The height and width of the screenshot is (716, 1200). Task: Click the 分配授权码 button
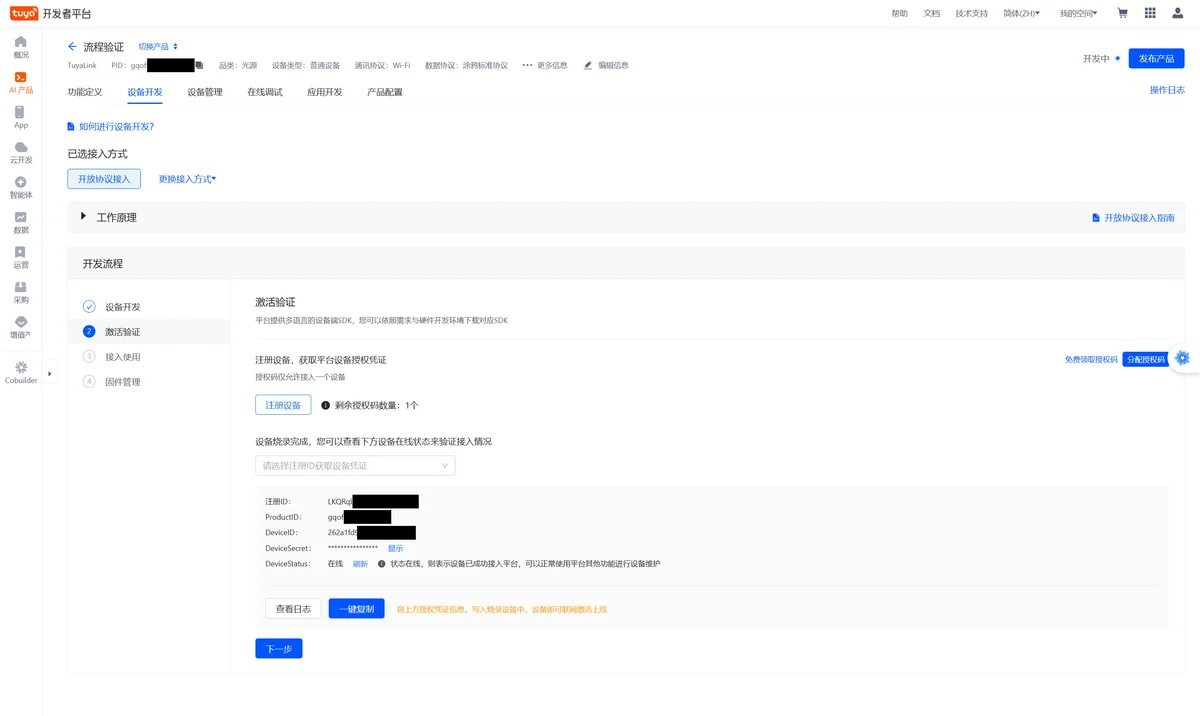click(1145, 359)
